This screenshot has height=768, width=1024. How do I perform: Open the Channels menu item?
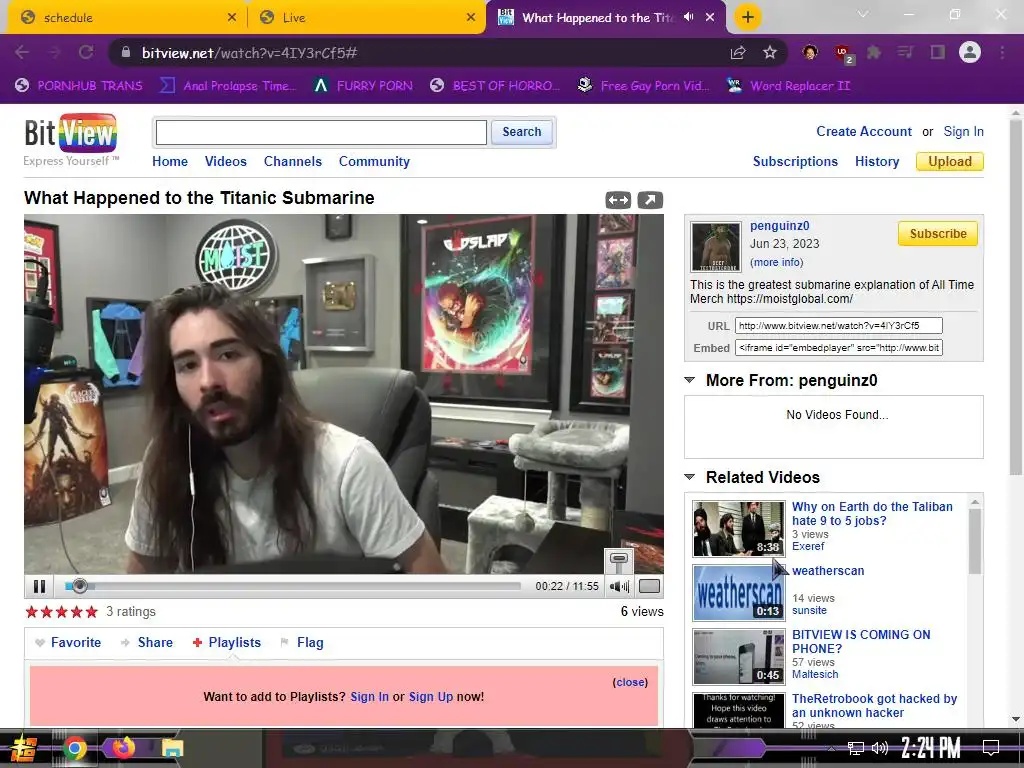click(293, 161)
